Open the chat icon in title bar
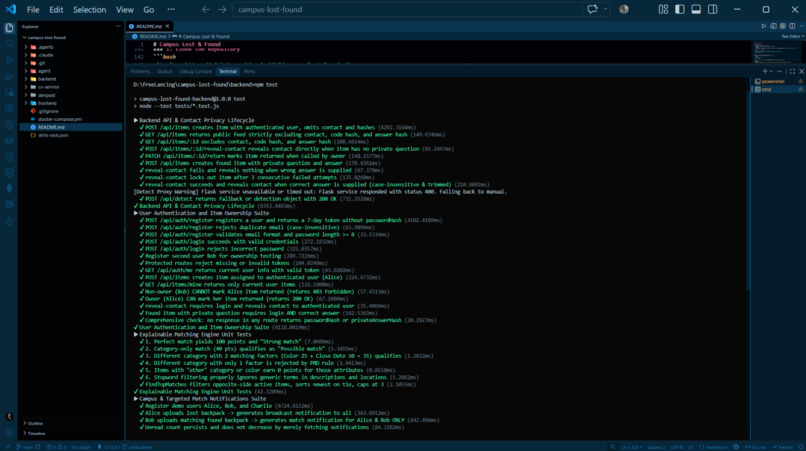 click(592, 9)
